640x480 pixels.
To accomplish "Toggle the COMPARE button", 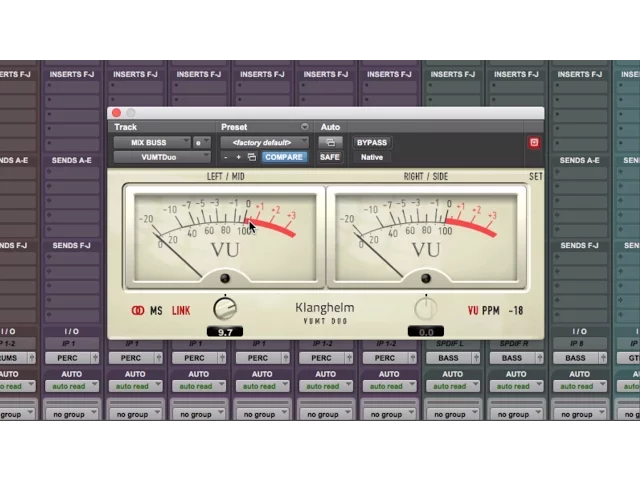I will click(x=284, y=157).
